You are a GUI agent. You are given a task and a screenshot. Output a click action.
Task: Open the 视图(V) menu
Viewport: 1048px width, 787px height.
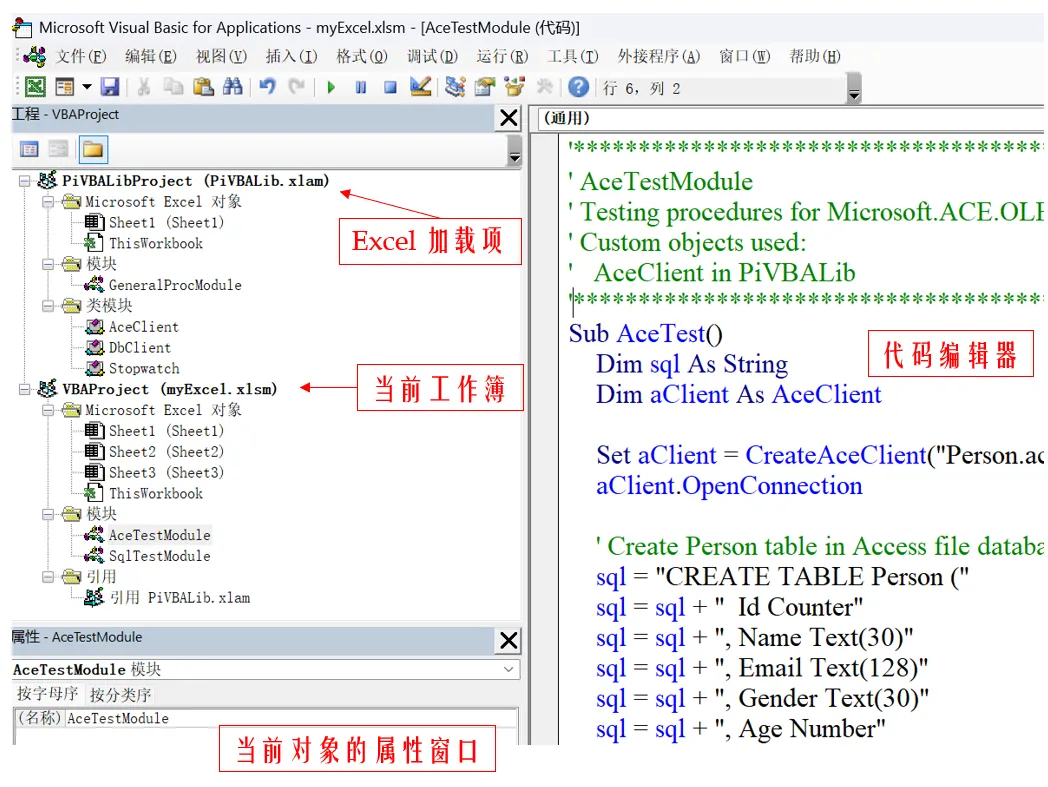(x=221, y=57)
